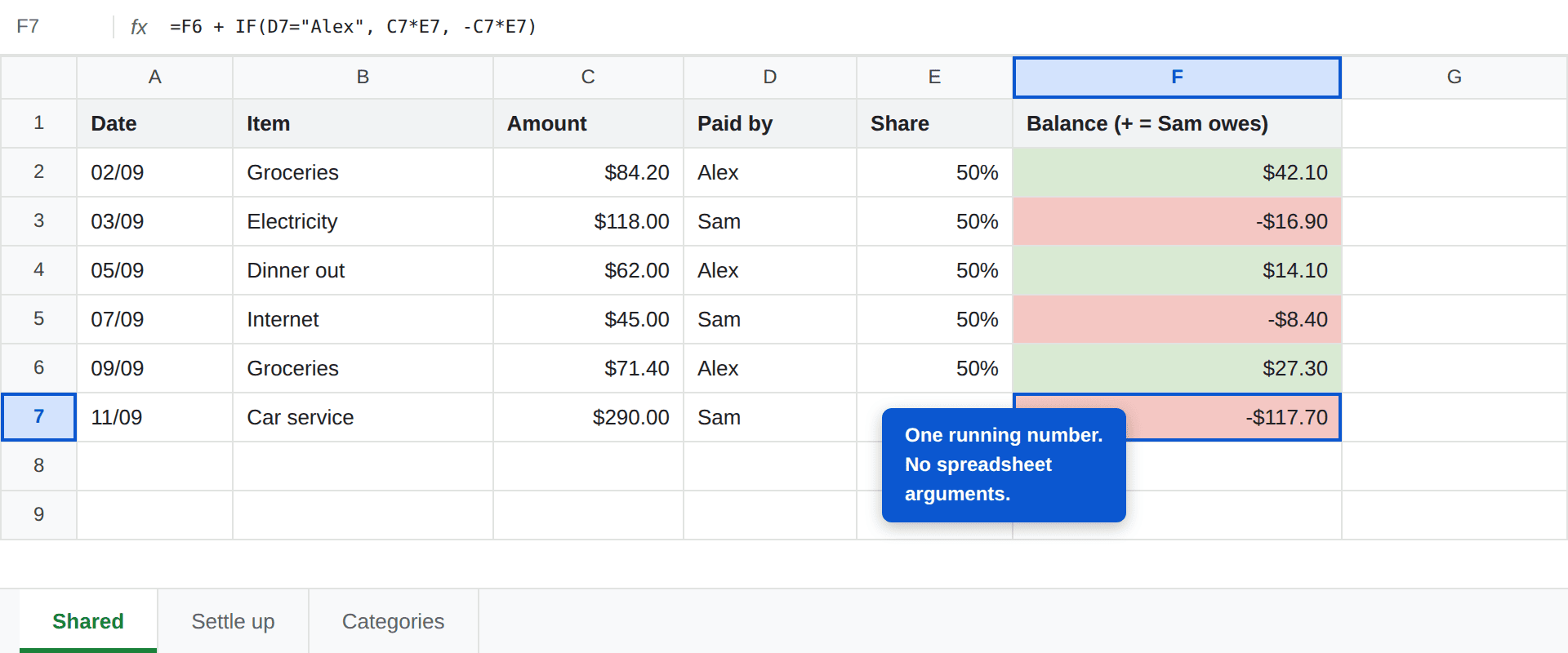Click the Item header cell
The image size is (1568, 653).
click(363, 123)
